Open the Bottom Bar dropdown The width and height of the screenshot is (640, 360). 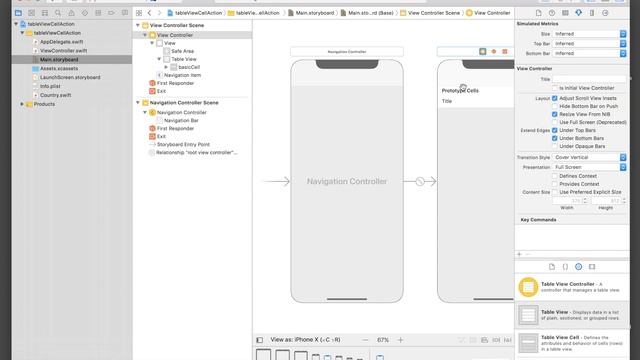click(x=589, y=53)
